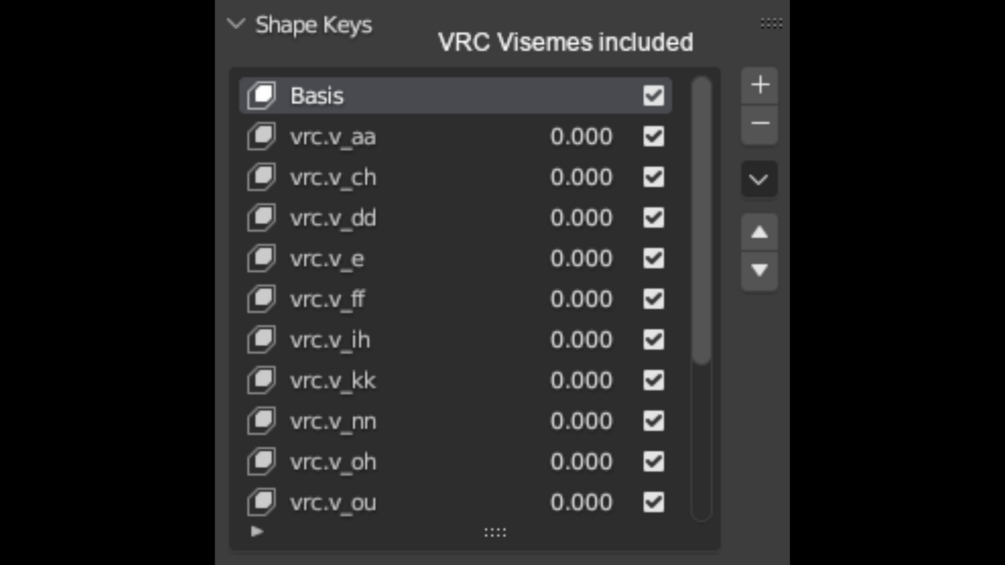Click the list resize handle at bottom

[495, 533]
